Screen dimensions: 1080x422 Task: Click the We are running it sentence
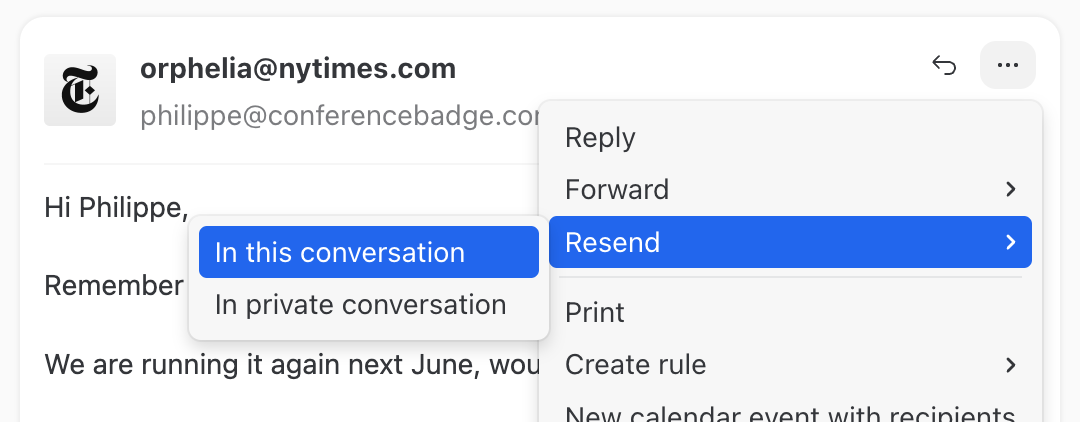pyautogui.click(x=290, y=363)
